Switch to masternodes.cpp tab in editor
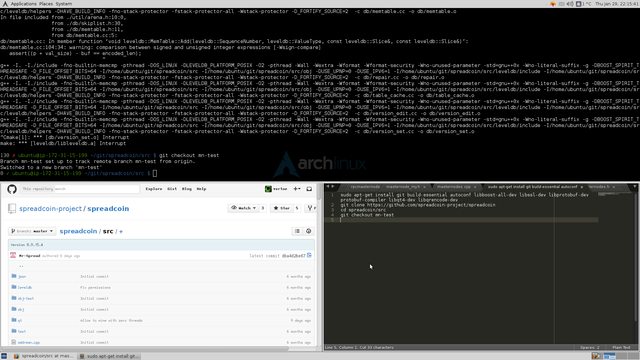The width and height of the screenshot is (640, 360). pos(453,187)
